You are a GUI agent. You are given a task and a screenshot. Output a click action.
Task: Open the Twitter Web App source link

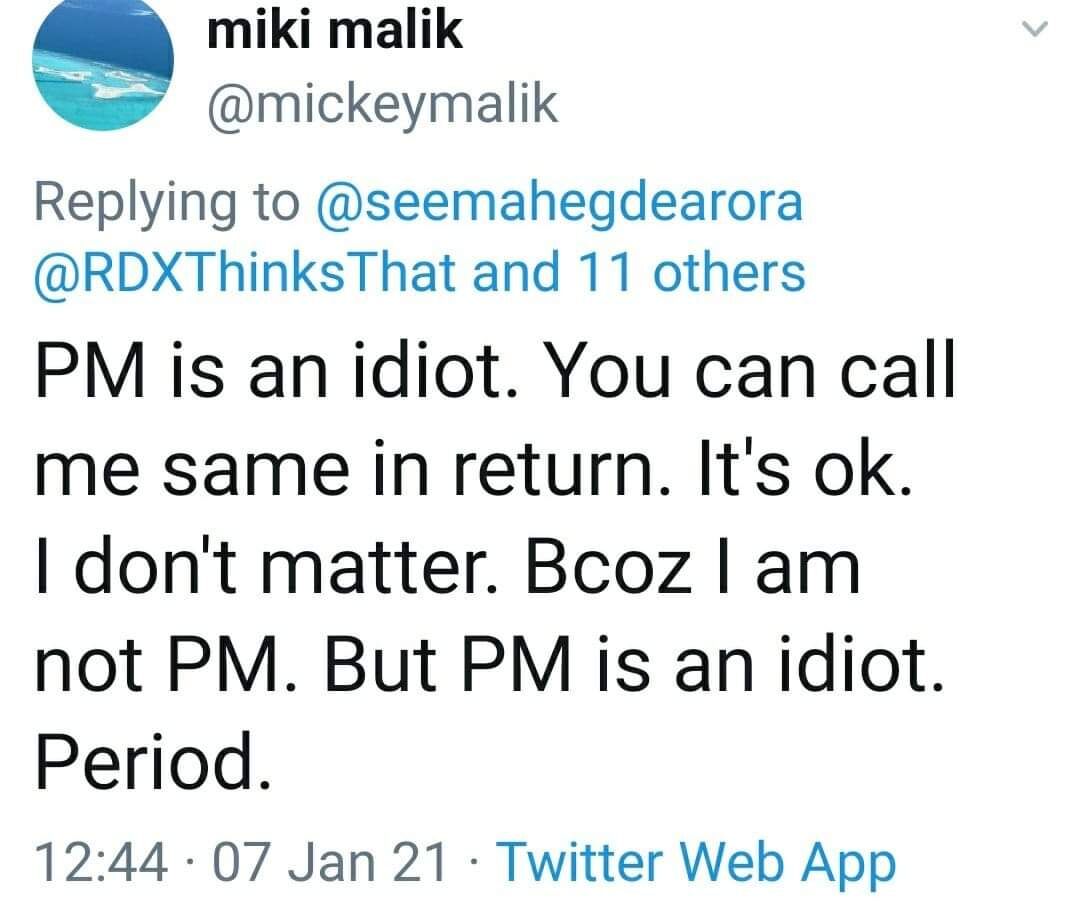click(x=695, y=862)
